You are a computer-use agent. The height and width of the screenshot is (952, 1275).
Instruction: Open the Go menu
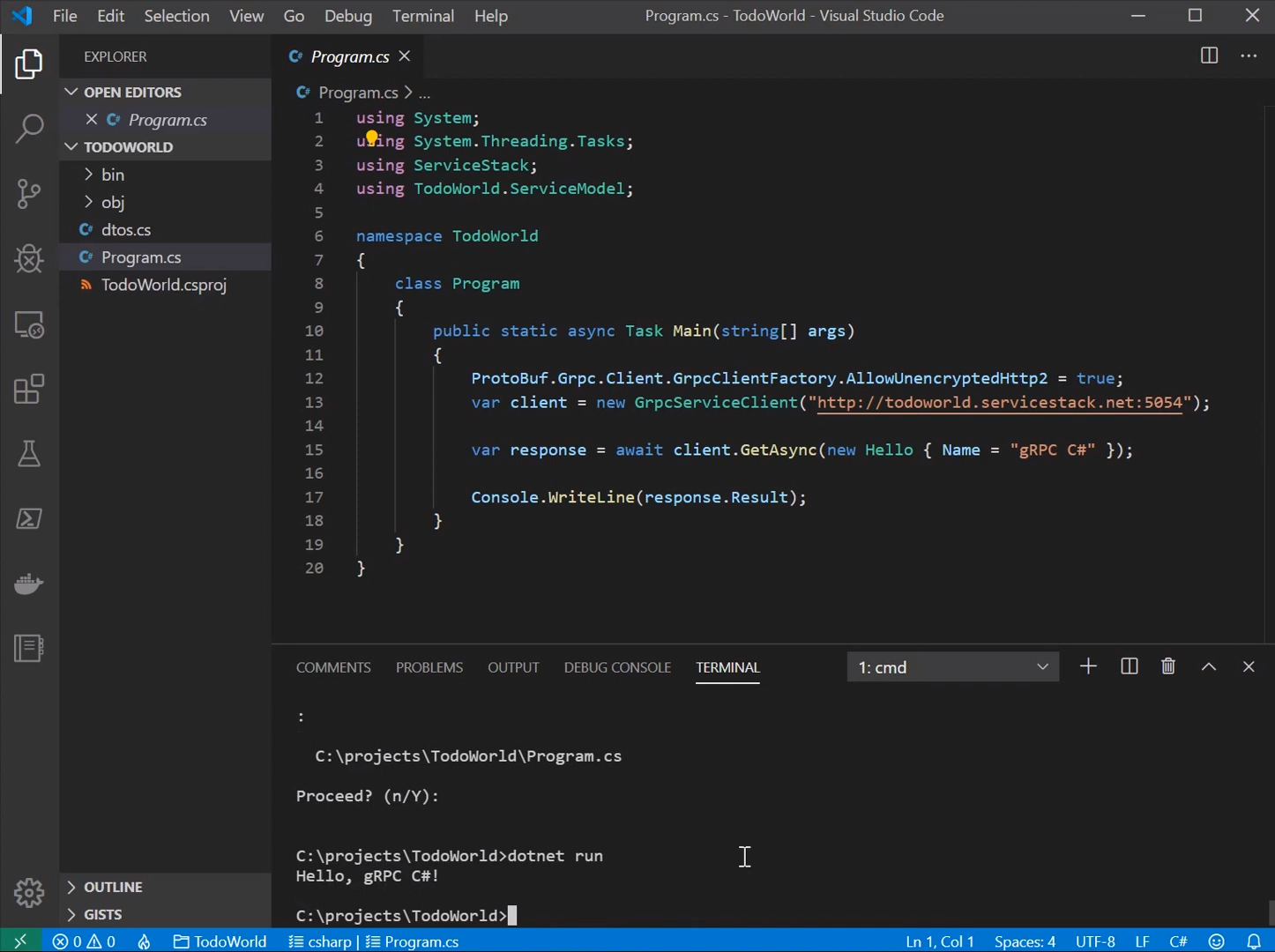pos(294,16)
